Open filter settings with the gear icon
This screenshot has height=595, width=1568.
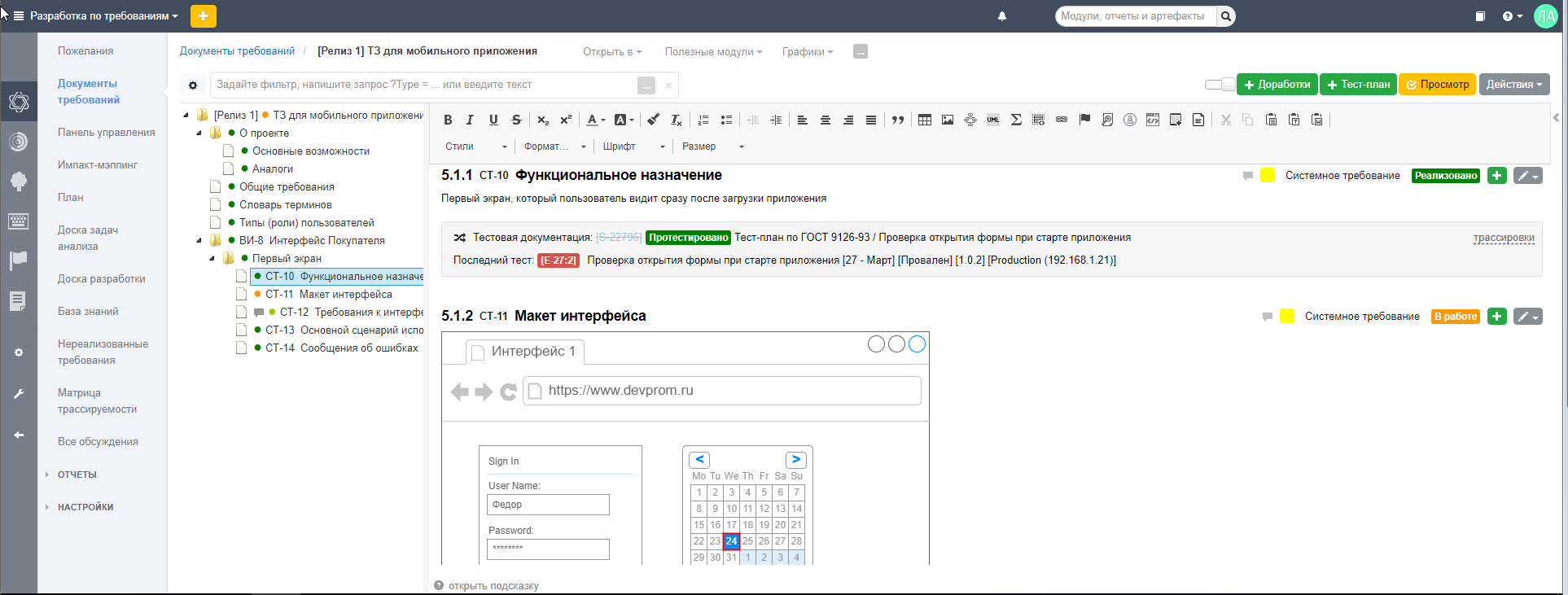pyautogui.click(x=193, y=85)
